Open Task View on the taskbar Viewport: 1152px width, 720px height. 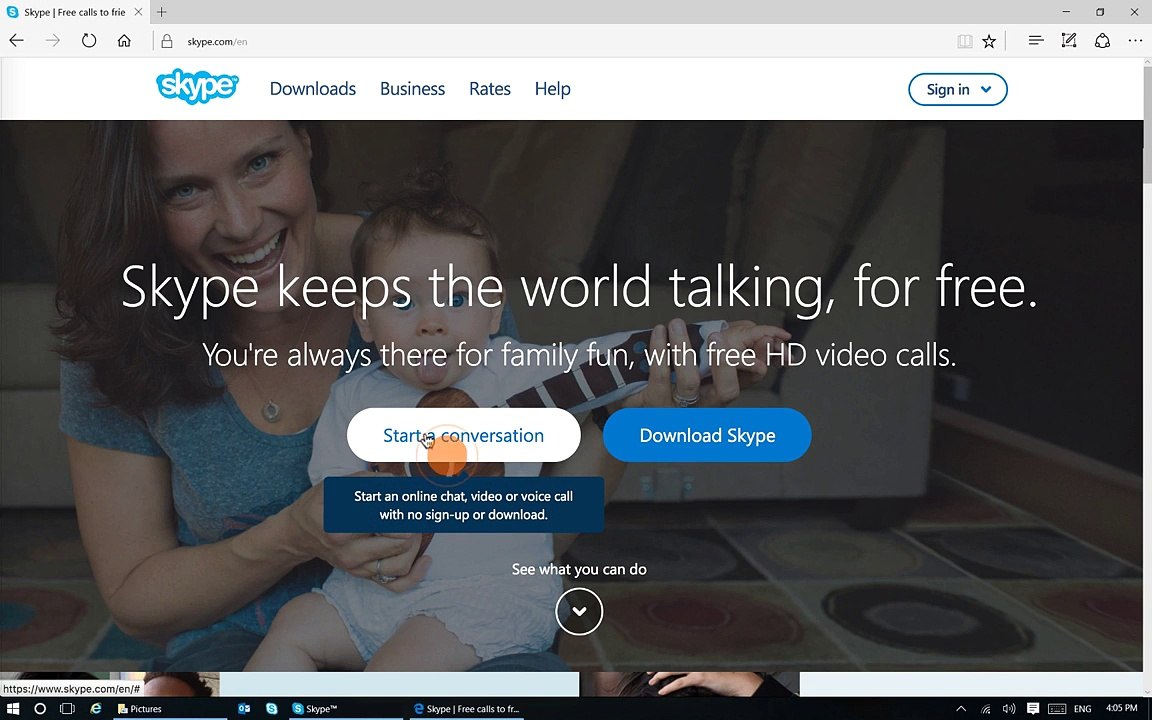coord(67,708)
